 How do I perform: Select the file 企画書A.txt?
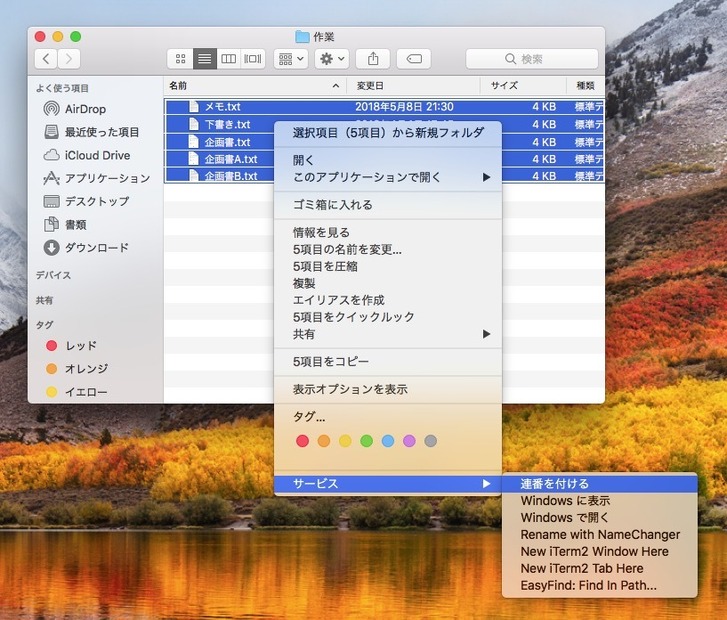click(x=231, y=159)
